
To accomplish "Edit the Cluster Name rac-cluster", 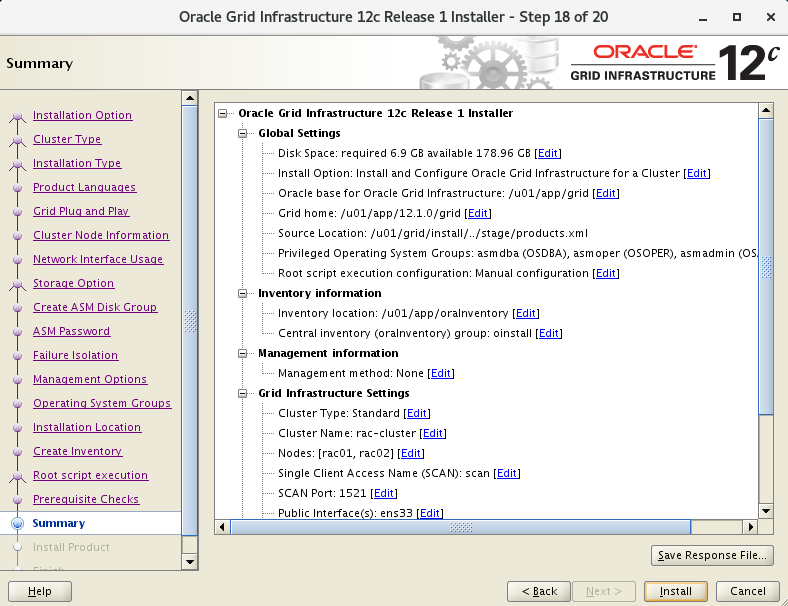I will coord(432,433).
